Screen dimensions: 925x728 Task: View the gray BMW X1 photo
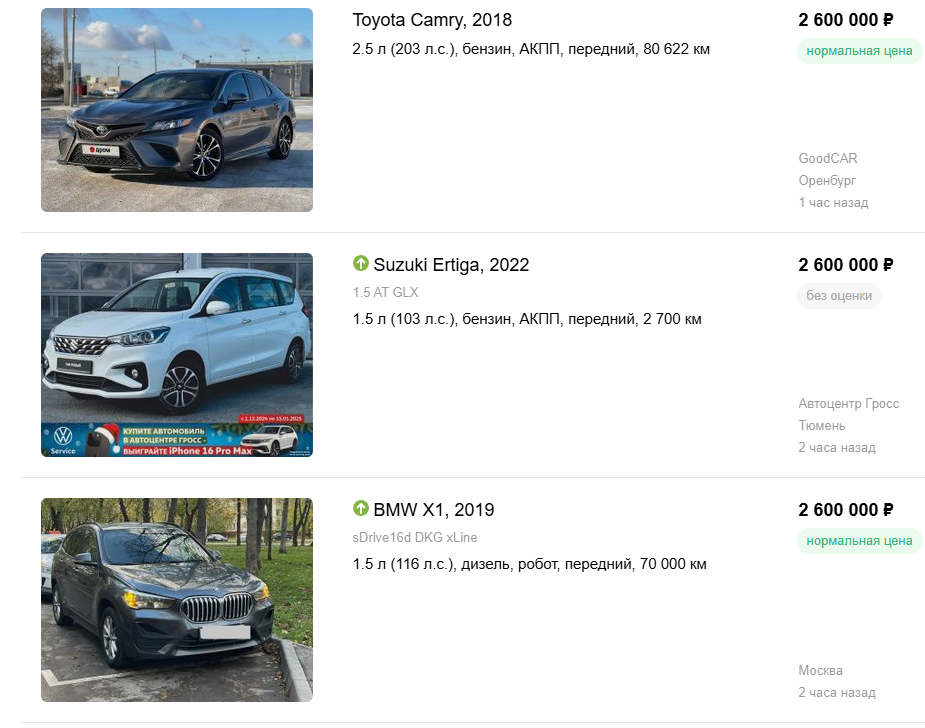177,600
